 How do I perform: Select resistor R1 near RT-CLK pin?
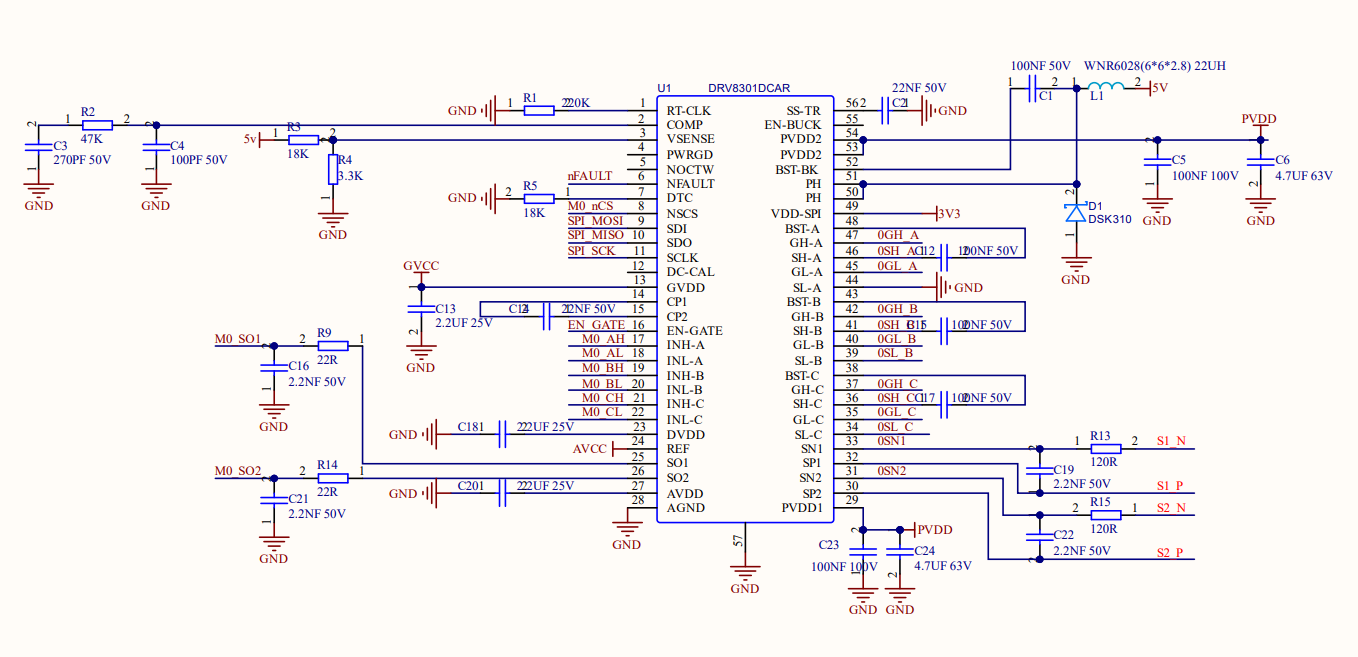pos(538,110)
